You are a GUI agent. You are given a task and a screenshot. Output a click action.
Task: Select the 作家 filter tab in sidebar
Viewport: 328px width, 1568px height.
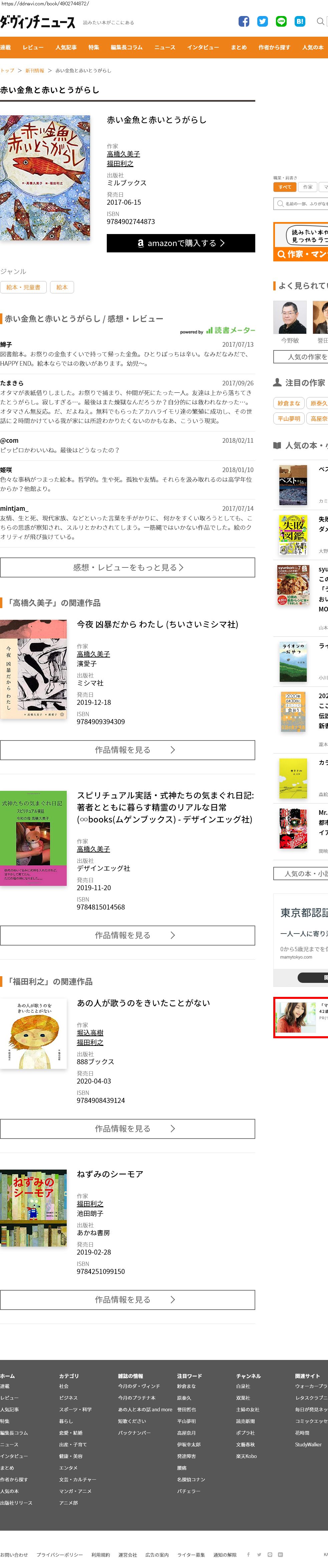(308, 187)
